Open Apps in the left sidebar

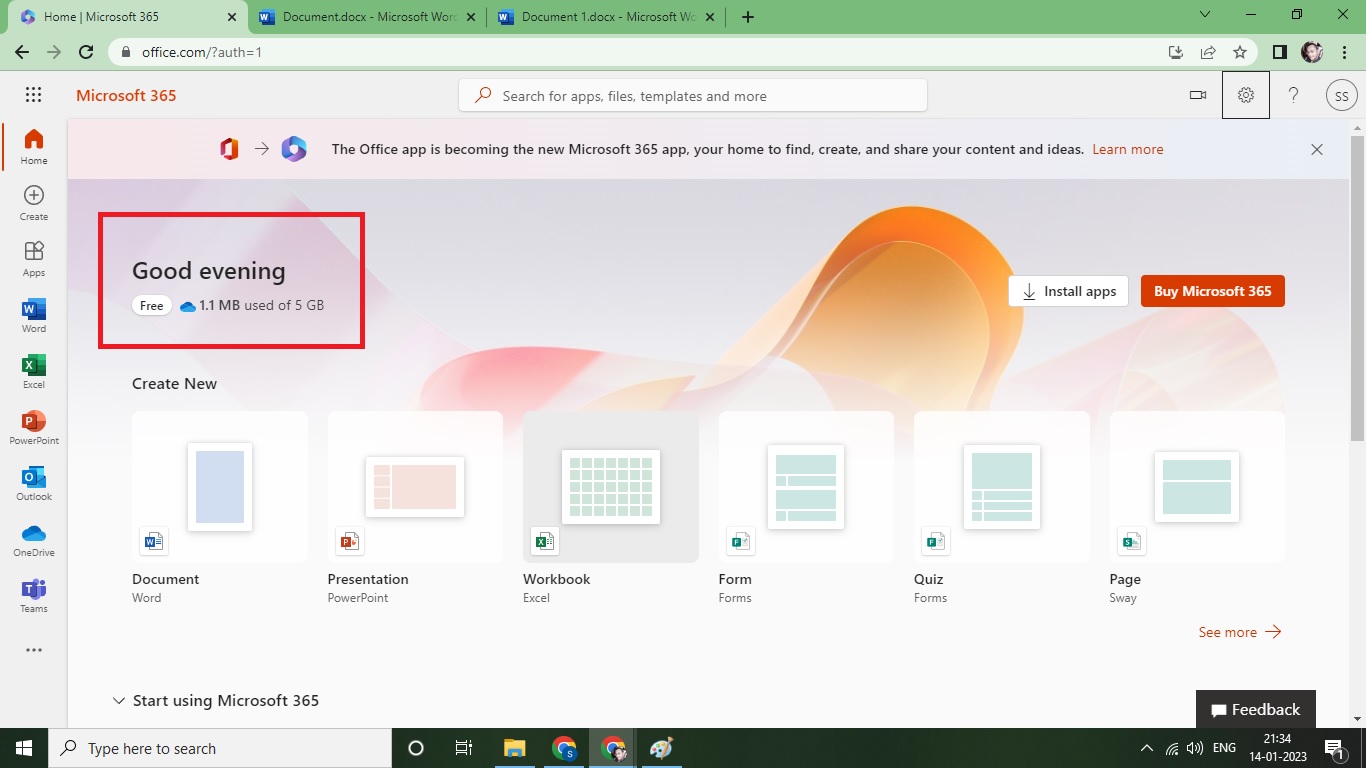point(34,259)
